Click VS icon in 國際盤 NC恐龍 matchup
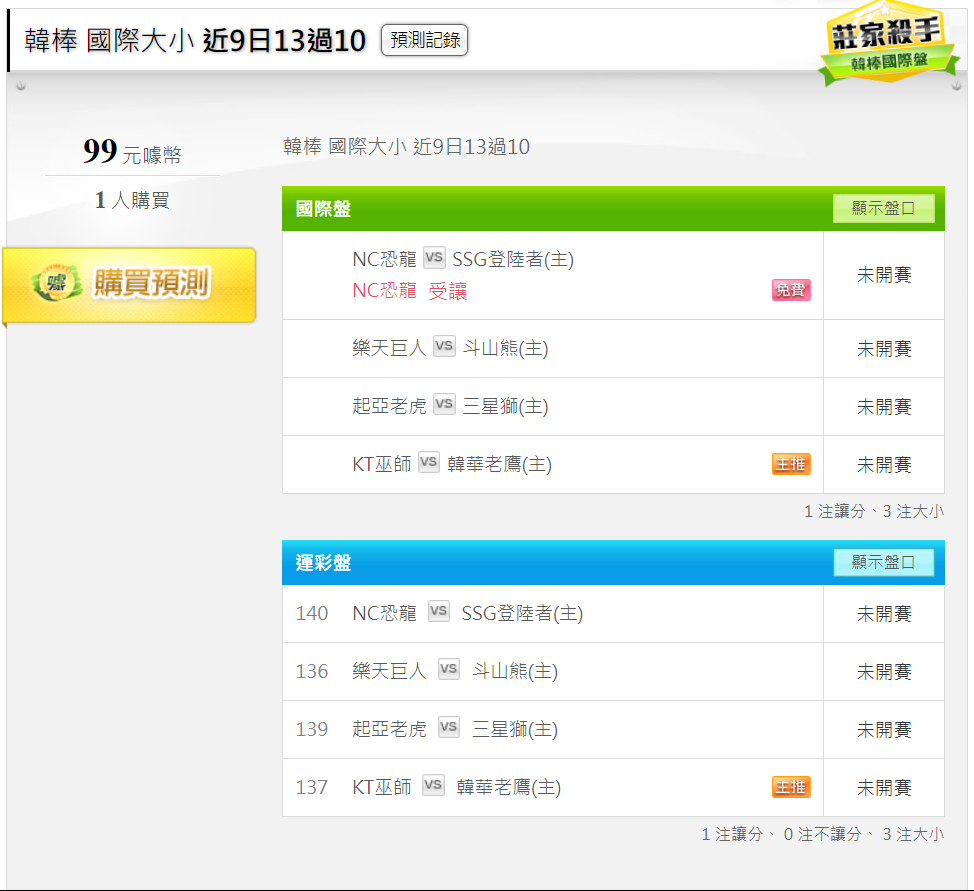974x891 pixels. coord(434,257)
